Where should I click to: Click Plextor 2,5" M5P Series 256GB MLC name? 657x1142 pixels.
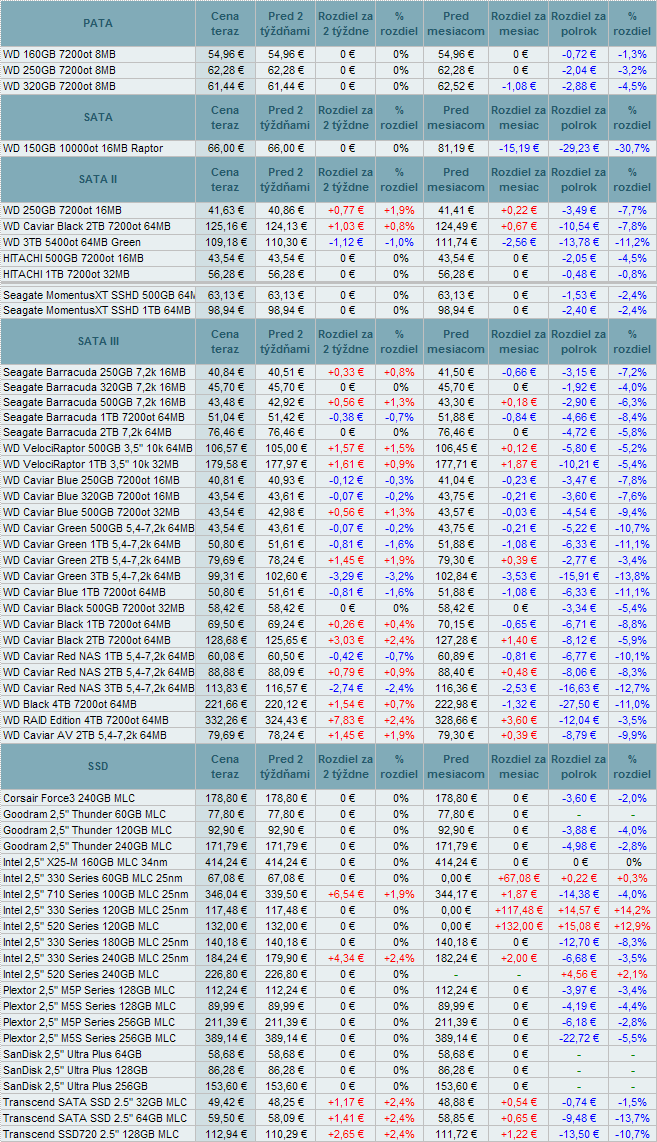90,1022
